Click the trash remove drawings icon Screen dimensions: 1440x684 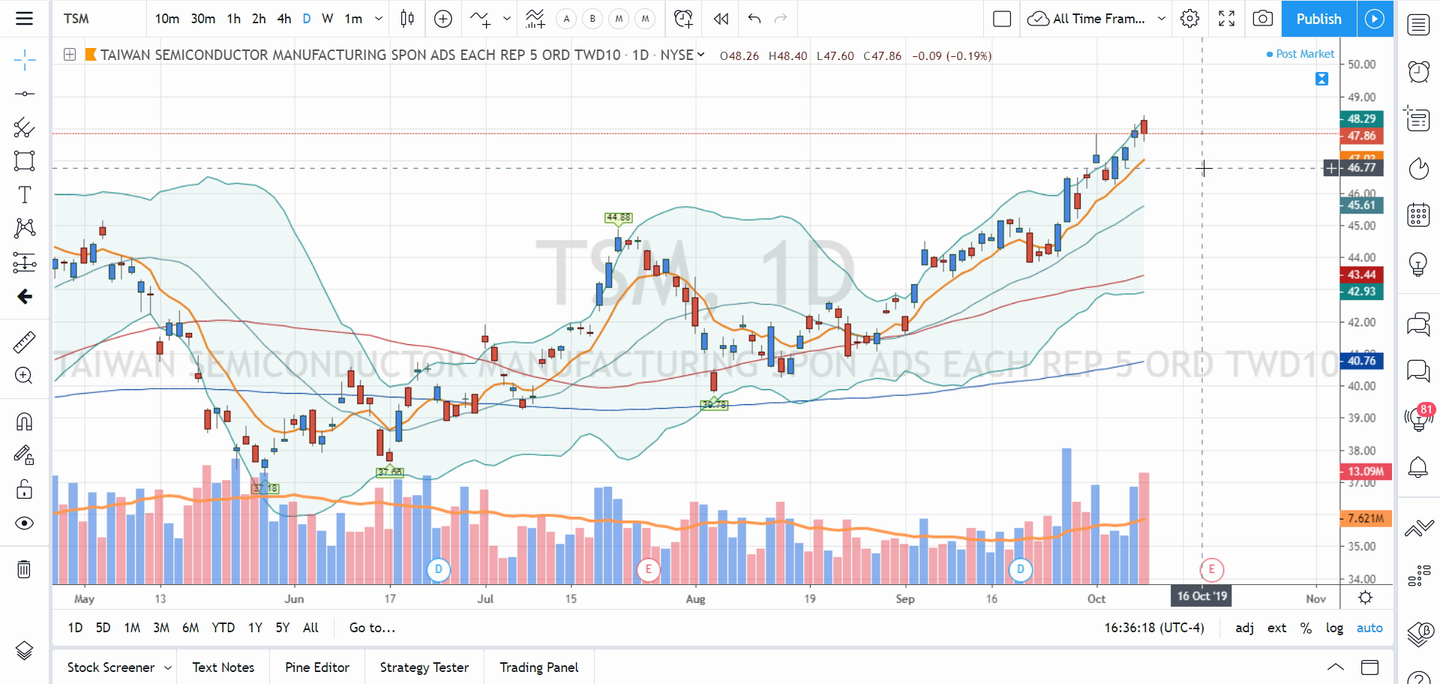pyautogui.click(x=24, y=569)
